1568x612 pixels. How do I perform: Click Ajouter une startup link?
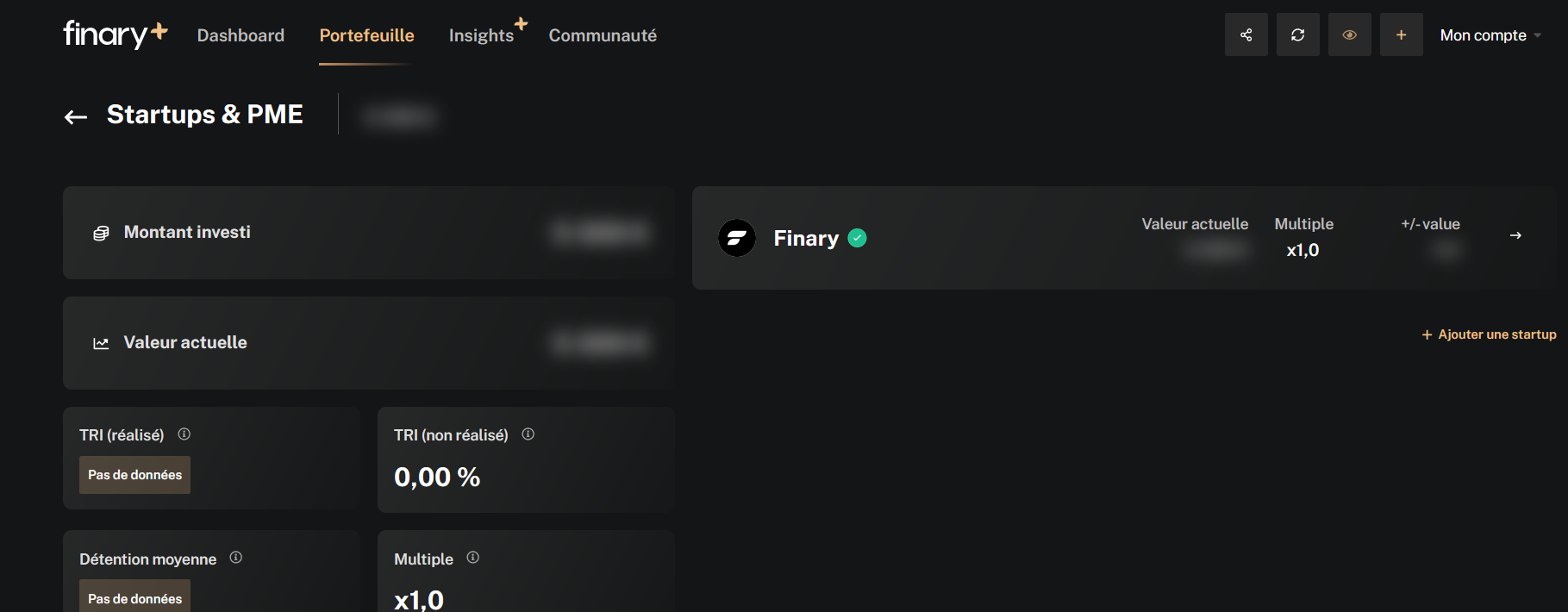1489,334
